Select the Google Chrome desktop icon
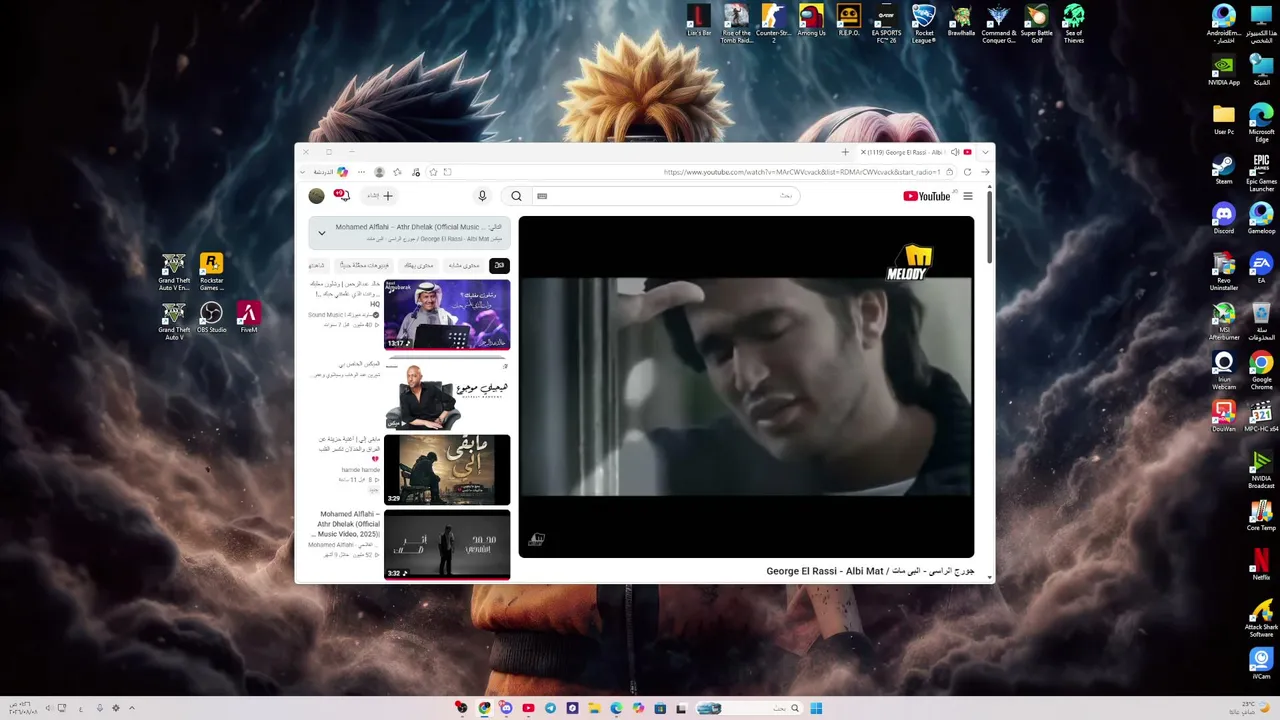The image size is (1280, 720). point(1261,372)
